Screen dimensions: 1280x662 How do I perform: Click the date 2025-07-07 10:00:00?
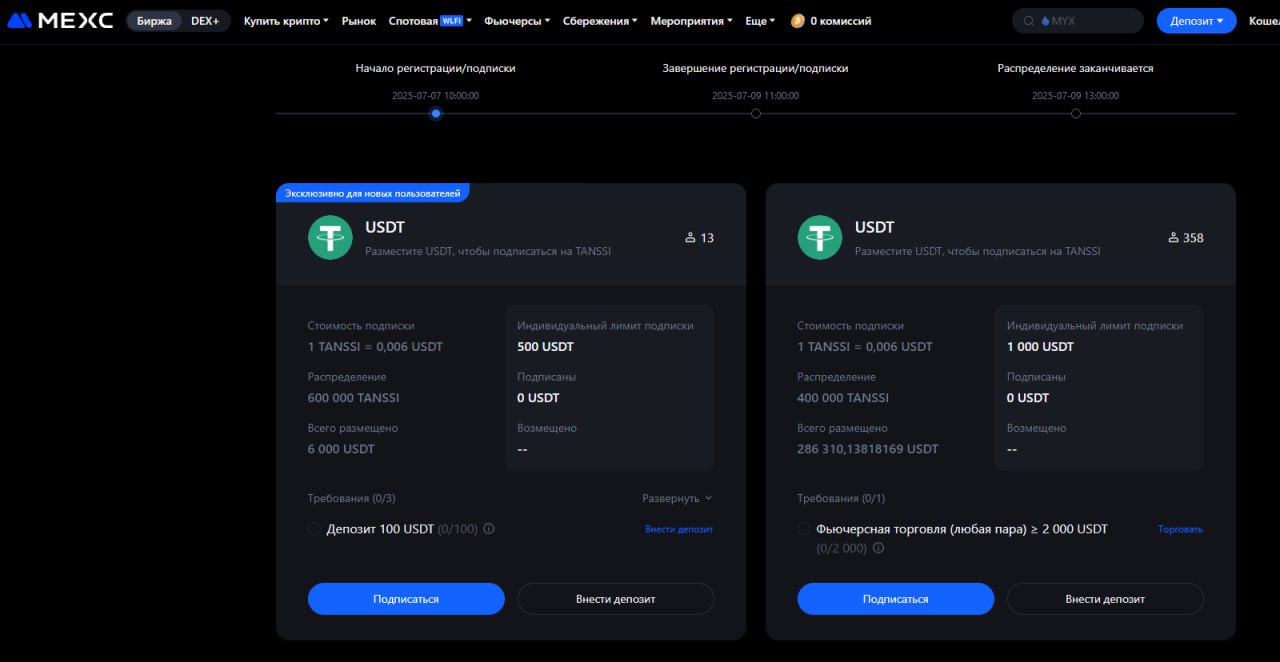436,96
